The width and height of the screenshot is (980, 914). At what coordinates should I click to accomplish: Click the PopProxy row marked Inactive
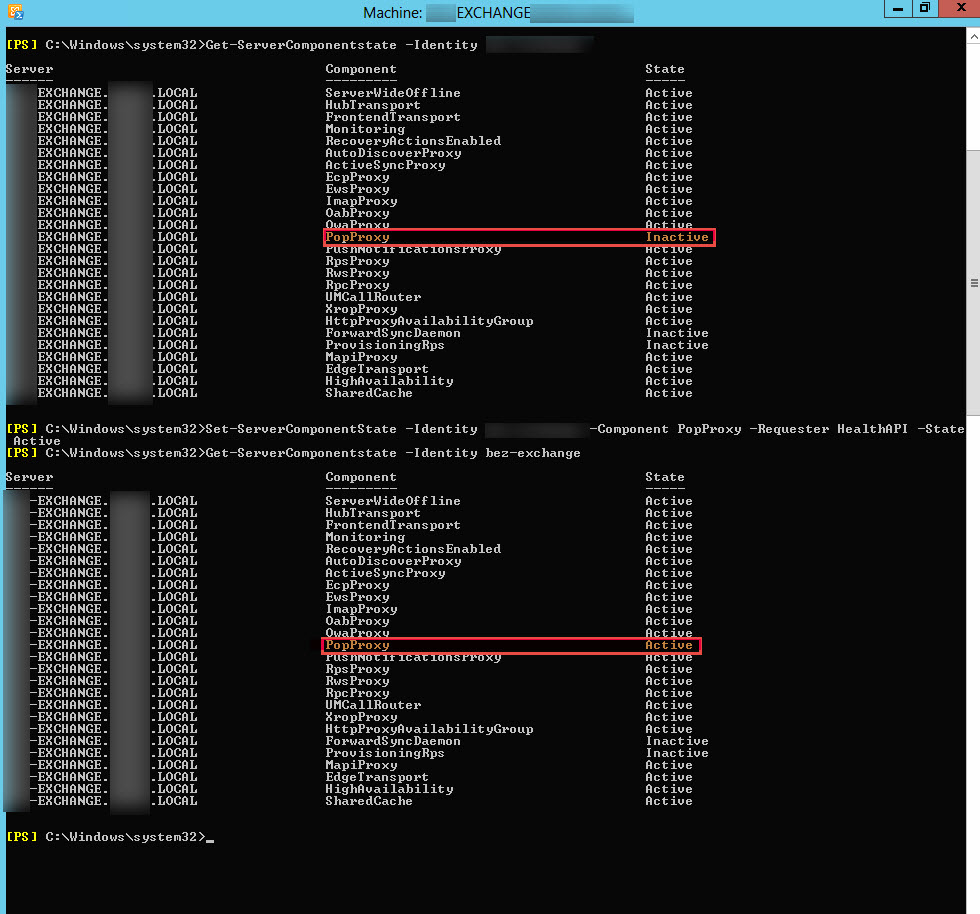(x=519, y=237)
